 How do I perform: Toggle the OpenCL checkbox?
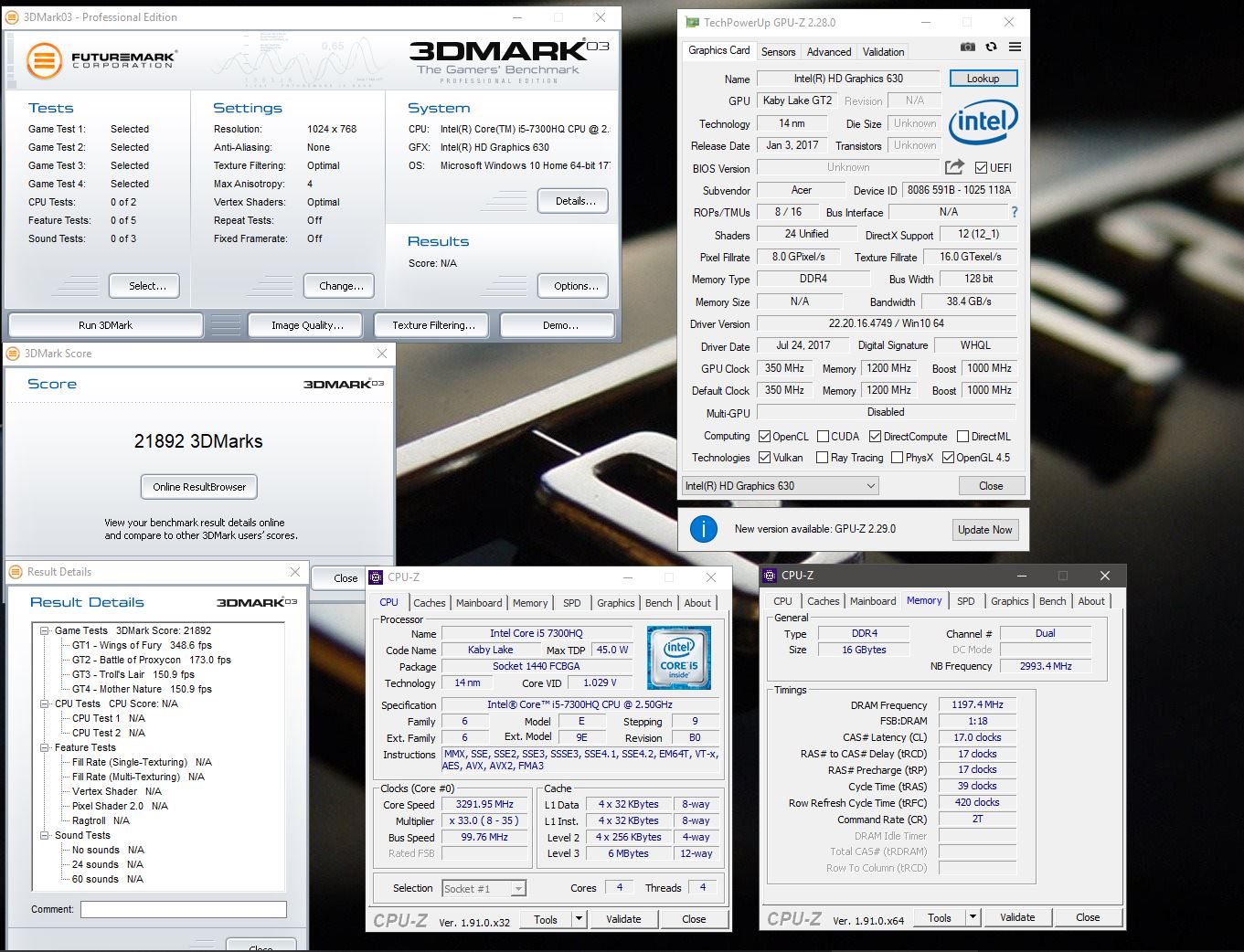tap(764, 437)
